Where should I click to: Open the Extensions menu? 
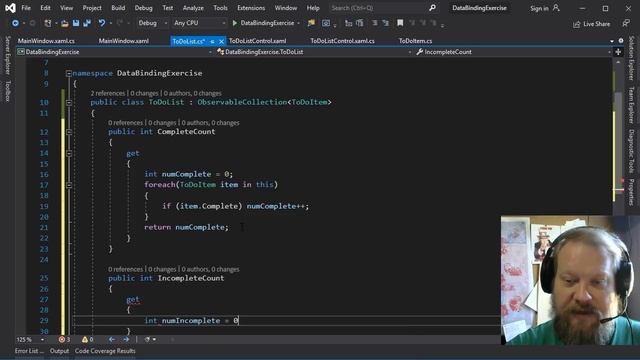[x=251, y=8]
